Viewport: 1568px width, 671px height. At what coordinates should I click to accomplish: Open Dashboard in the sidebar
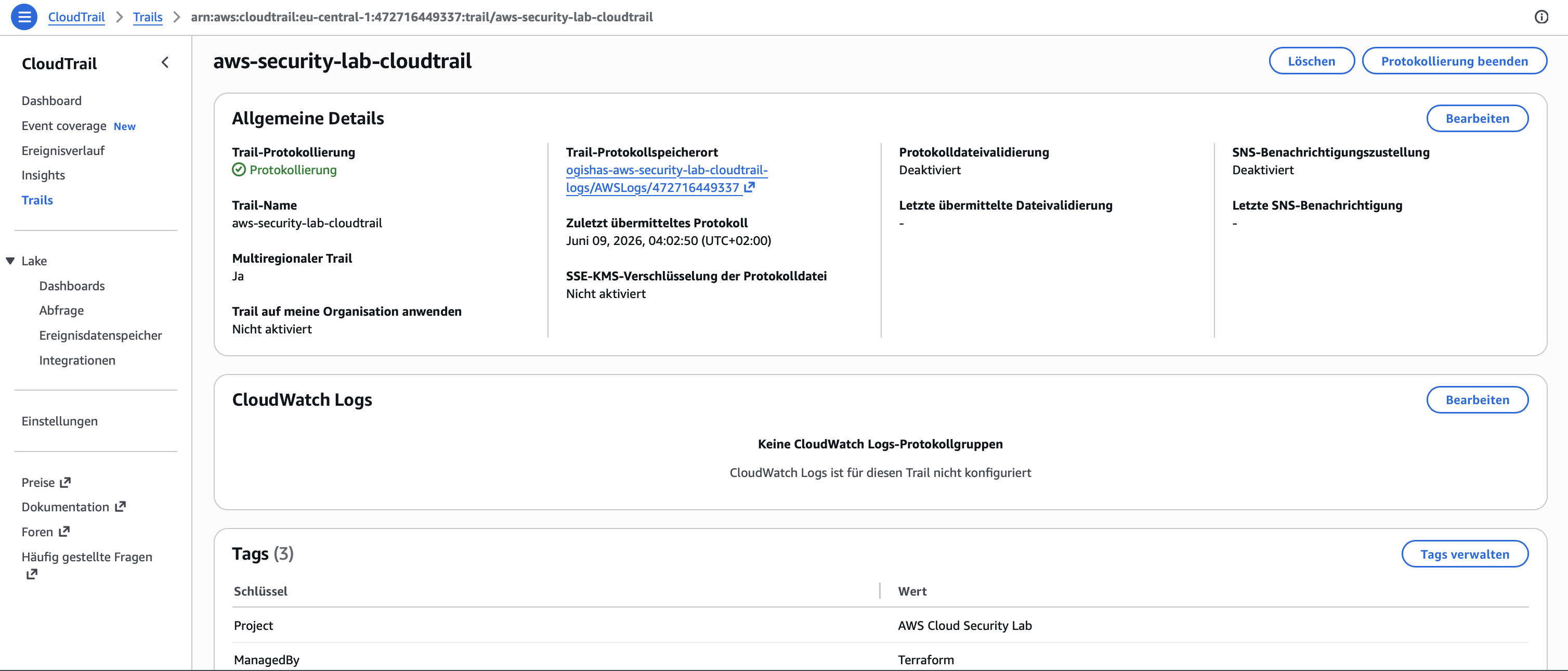[x=52, y=100]
